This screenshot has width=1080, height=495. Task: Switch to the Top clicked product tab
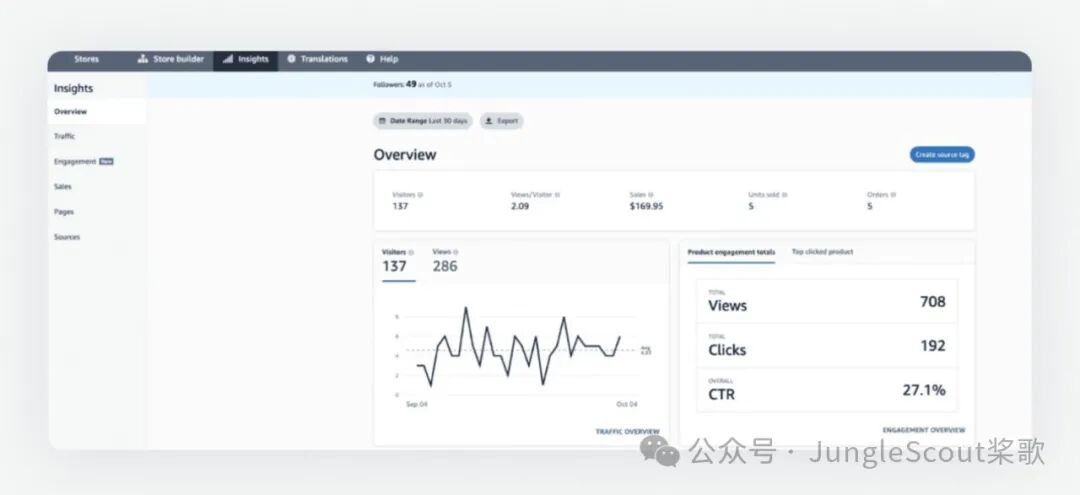822,252
